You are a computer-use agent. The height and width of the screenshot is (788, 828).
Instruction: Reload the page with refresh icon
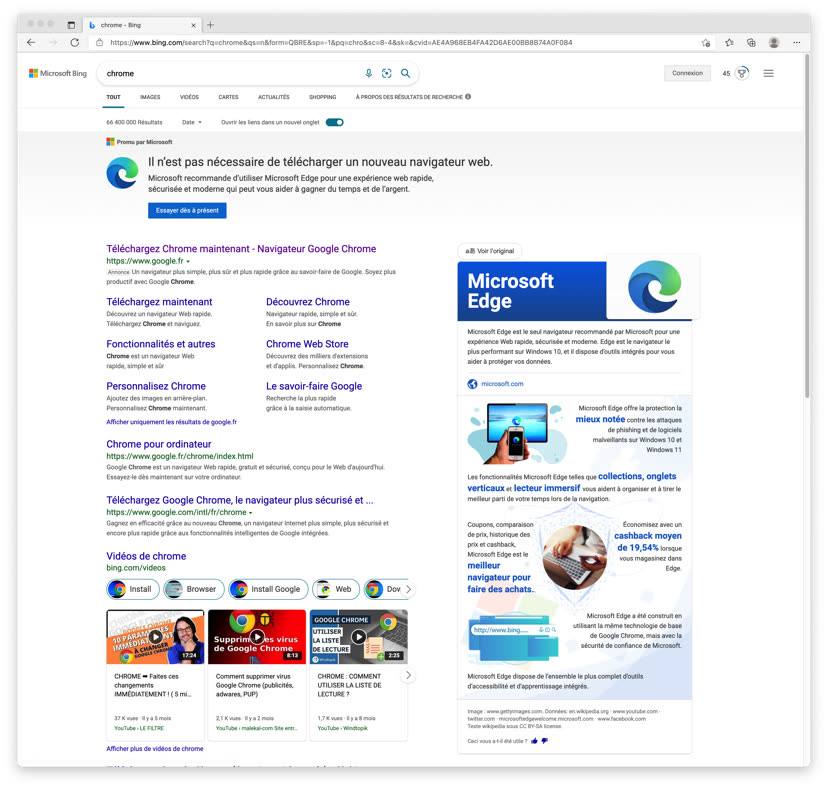click(x=74, y=42)
